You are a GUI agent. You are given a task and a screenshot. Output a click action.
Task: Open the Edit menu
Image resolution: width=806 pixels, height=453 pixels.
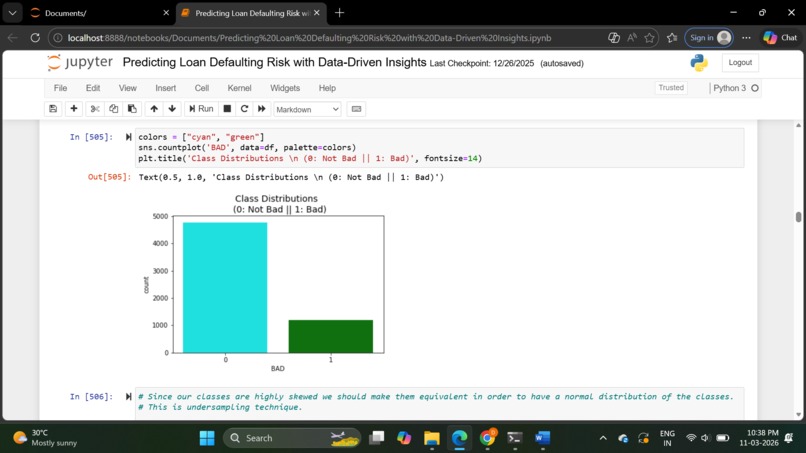[93, 88]
